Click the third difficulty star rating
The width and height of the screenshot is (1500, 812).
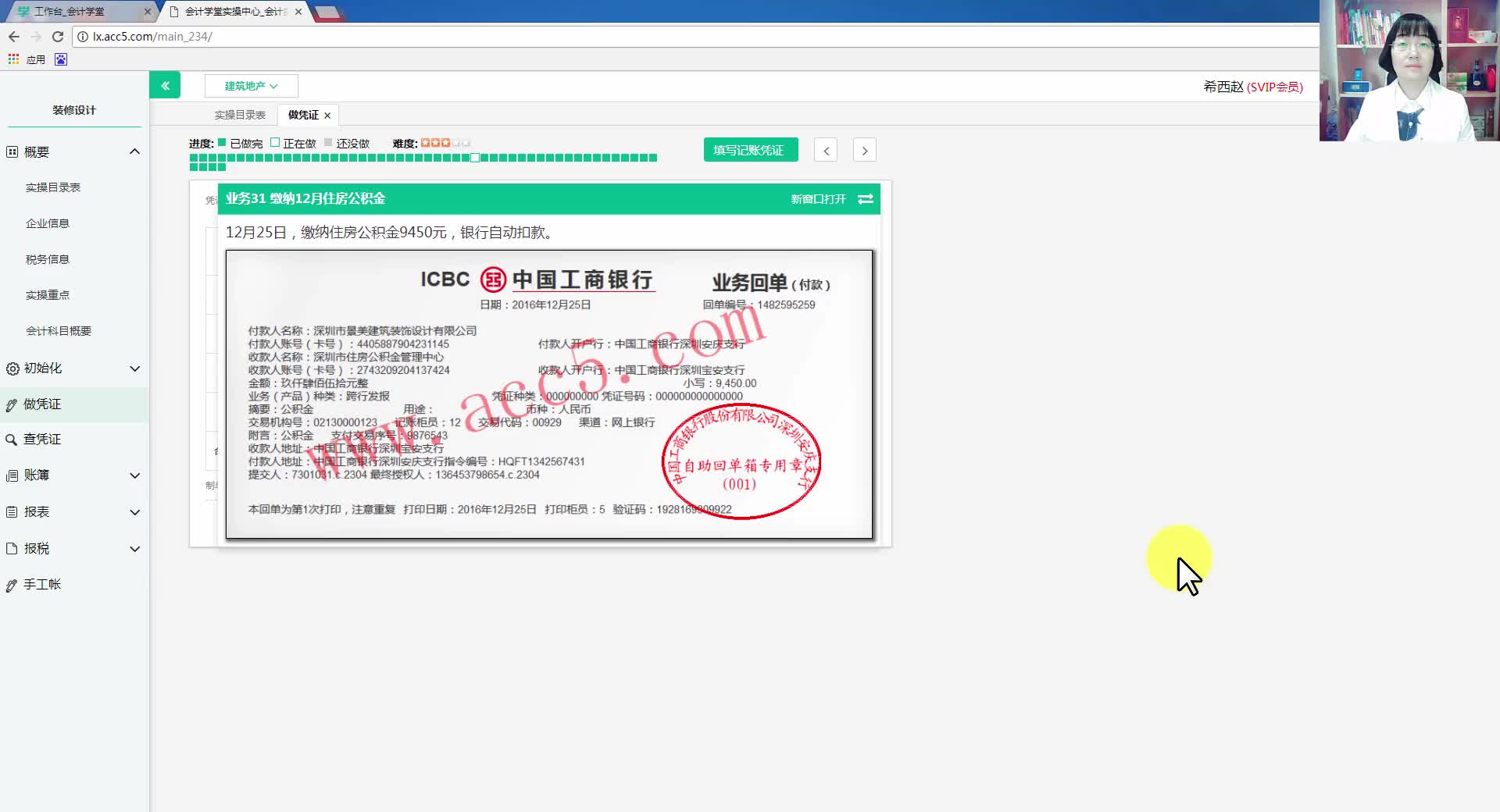pos(444,143)
